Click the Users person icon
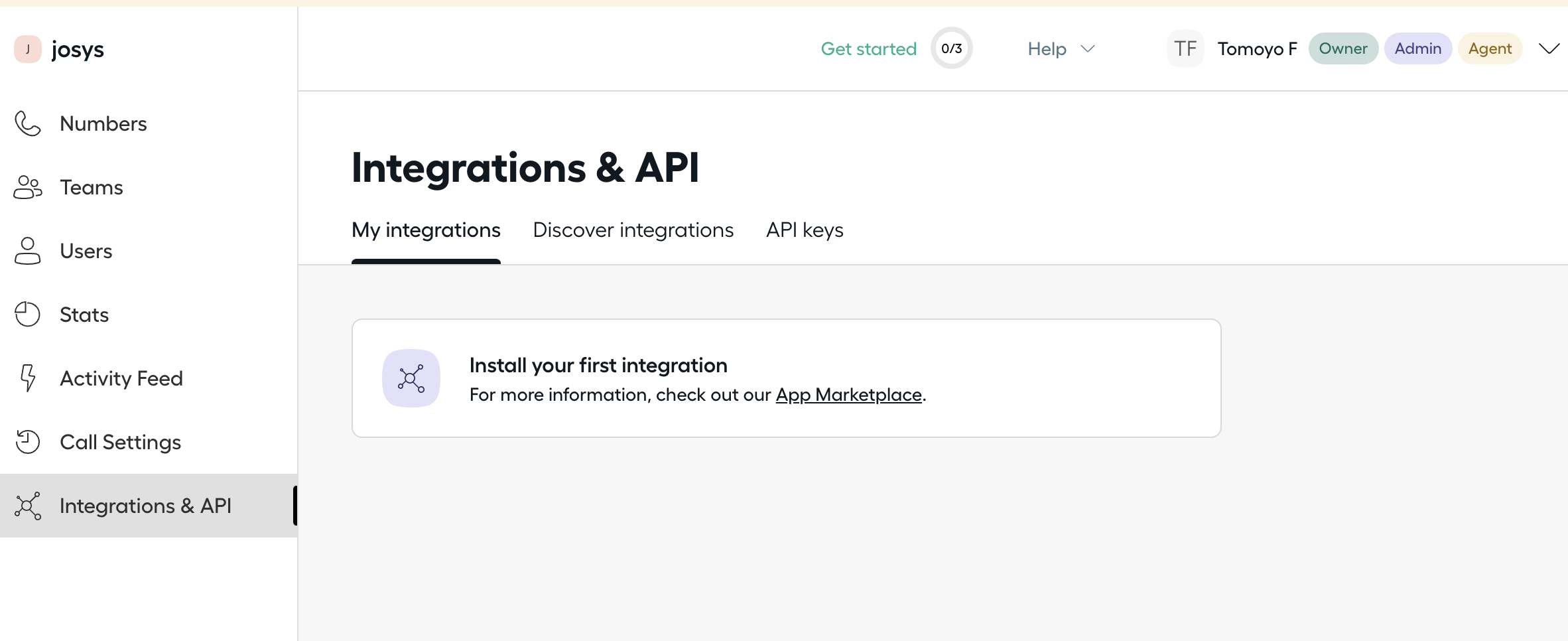1568x641 pixels. [x=27, y=251]
